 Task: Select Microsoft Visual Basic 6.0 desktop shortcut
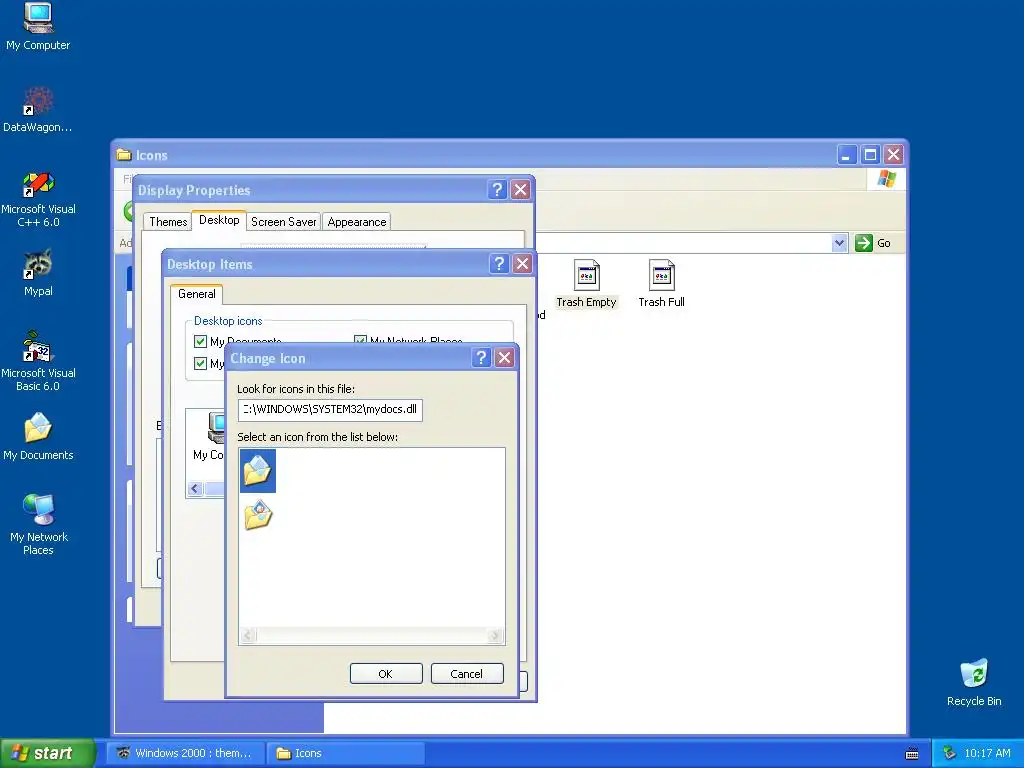coord(38,362)
